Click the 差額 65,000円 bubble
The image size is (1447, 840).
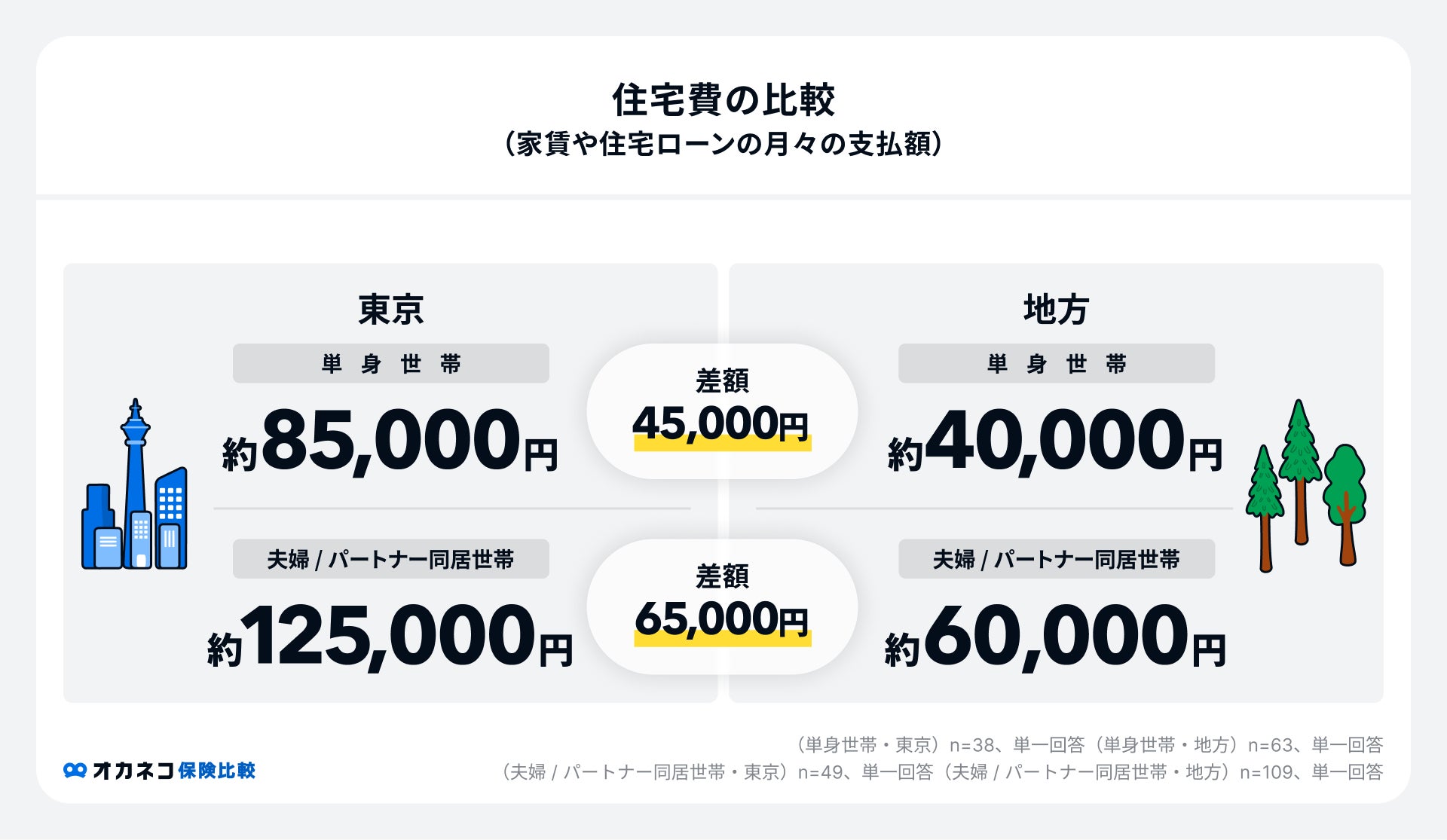[x=722, y=606]
